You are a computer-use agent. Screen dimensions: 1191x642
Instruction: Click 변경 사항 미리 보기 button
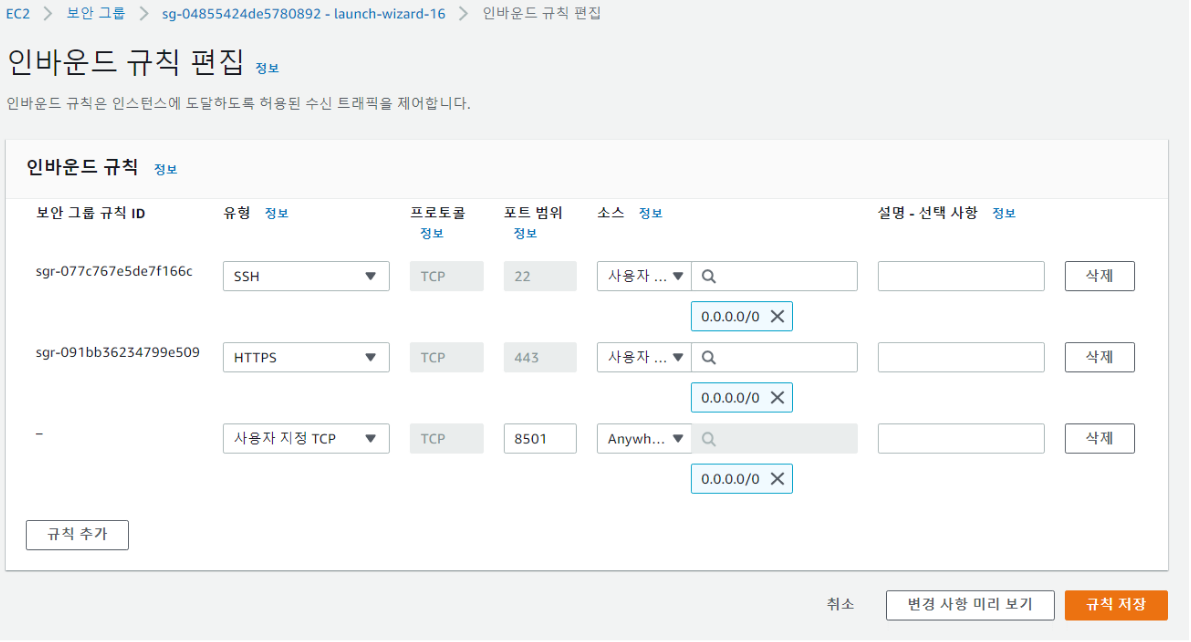click(970, 606)
